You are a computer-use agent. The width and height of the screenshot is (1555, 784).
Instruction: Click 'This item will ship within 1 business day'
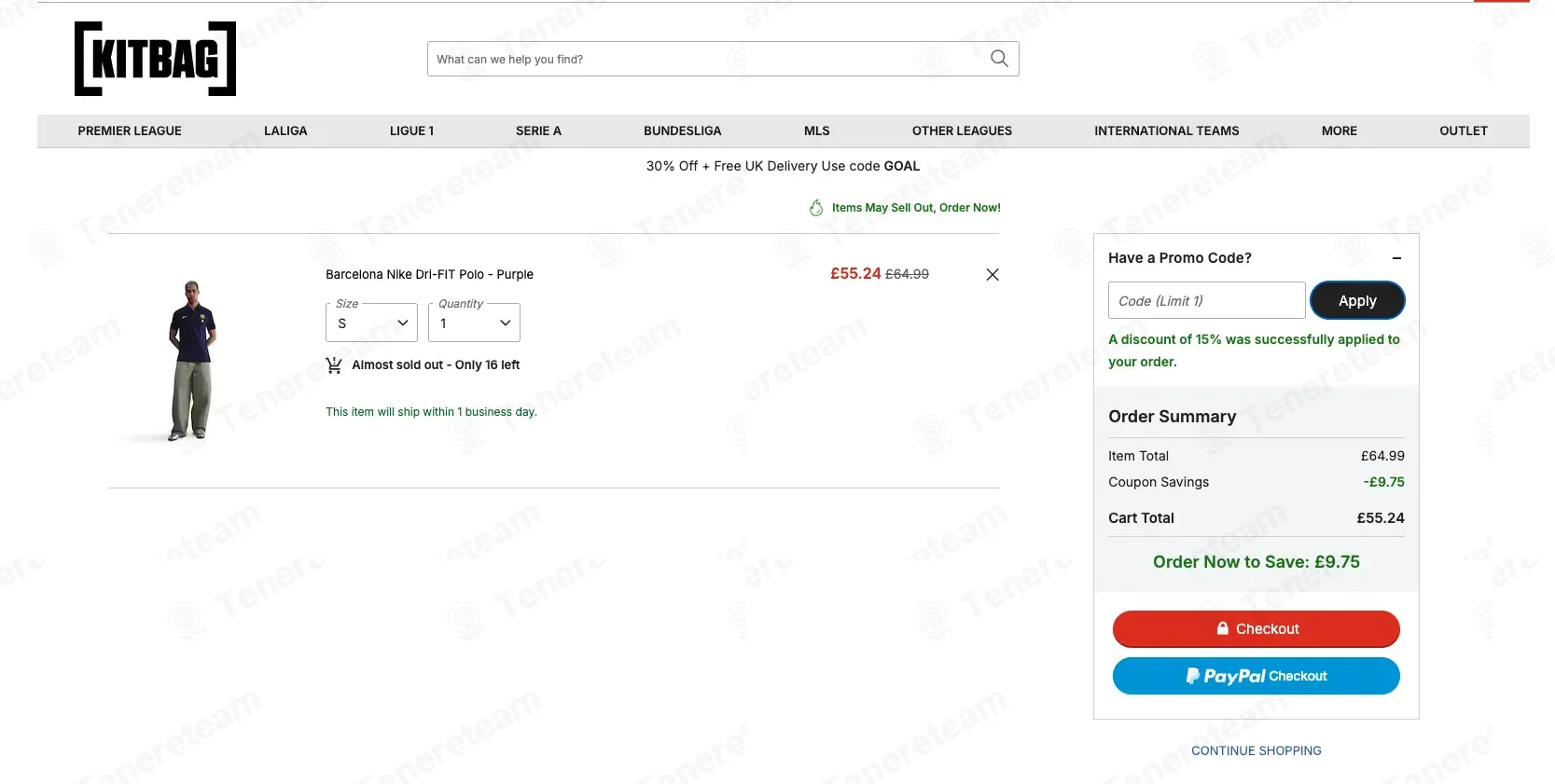pyautogui.click(x=431, y=412)
